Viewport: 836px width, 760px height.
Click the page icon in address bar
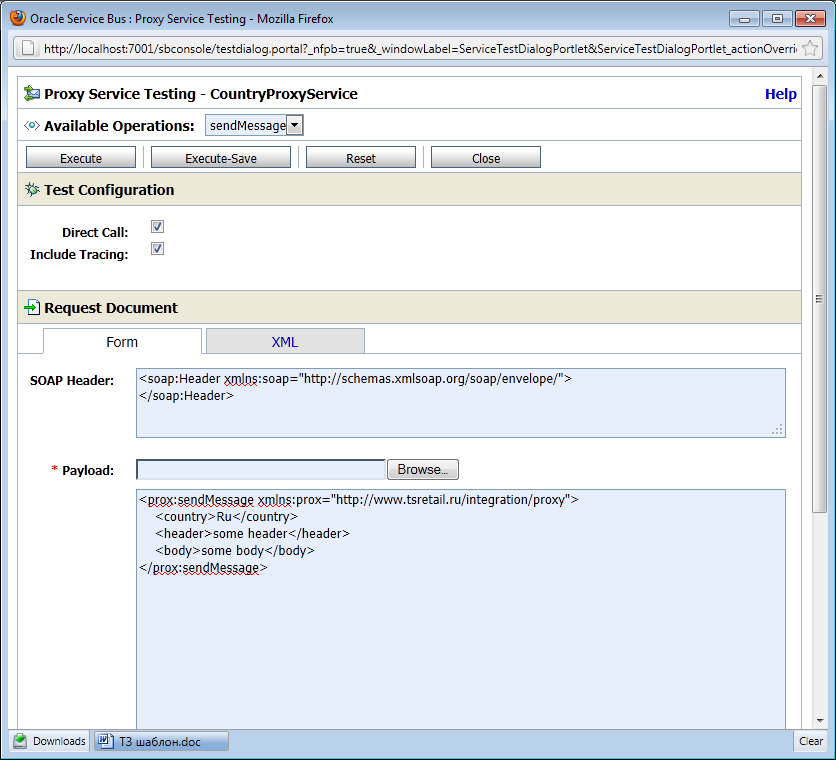[28, 49]
